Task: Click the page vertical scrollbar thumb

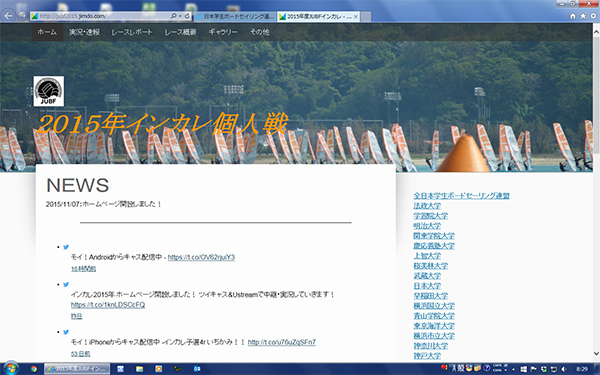Action: pos(596,94)
